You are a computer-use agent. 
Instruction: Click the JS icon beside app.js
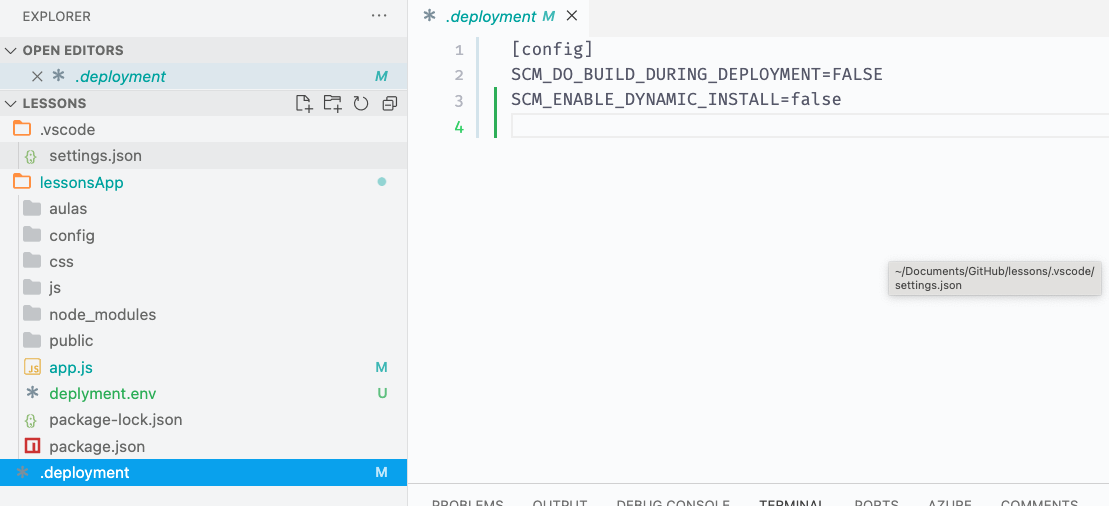(x=32, y=367)
